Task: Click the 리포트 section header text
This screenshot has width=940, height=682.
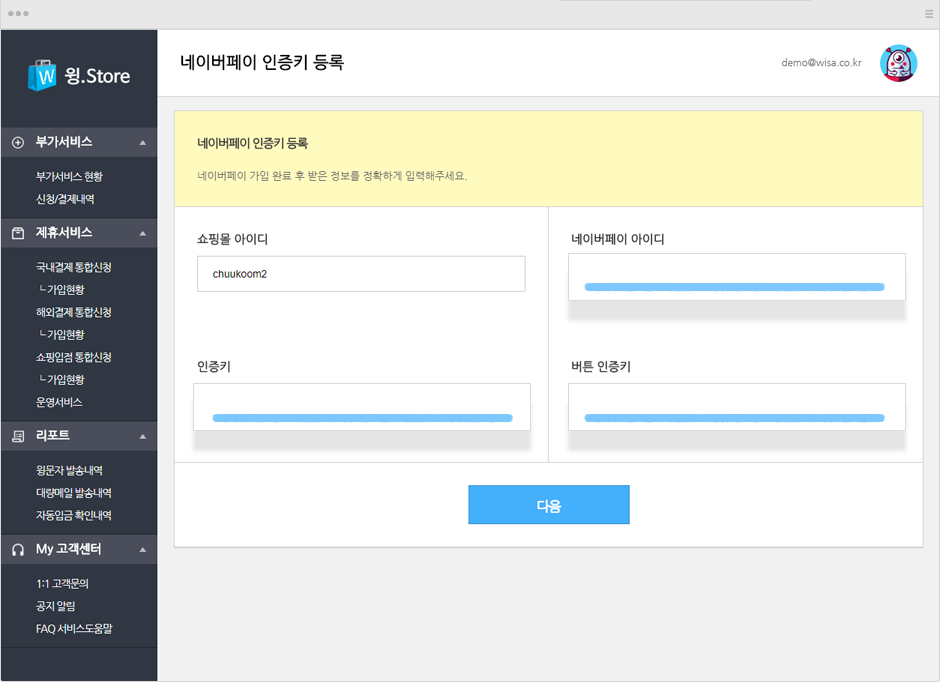Action: coord(53,436)
